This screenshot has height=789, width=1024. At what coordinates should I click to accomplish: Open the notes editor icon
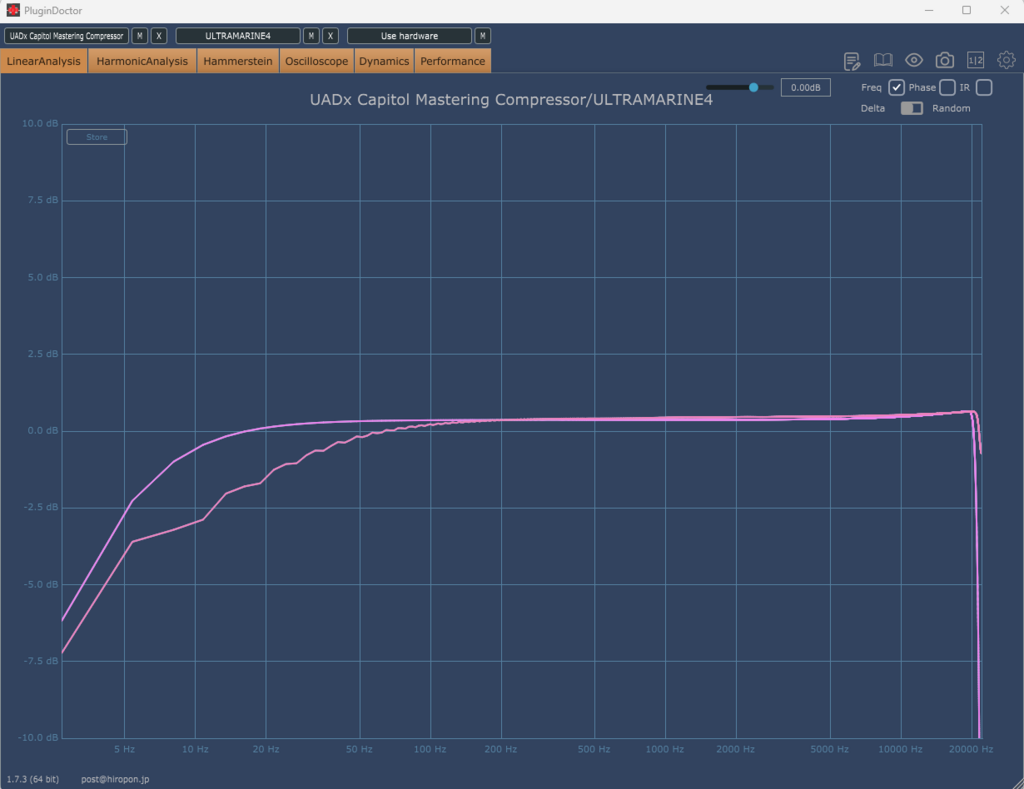pos(852,61)
